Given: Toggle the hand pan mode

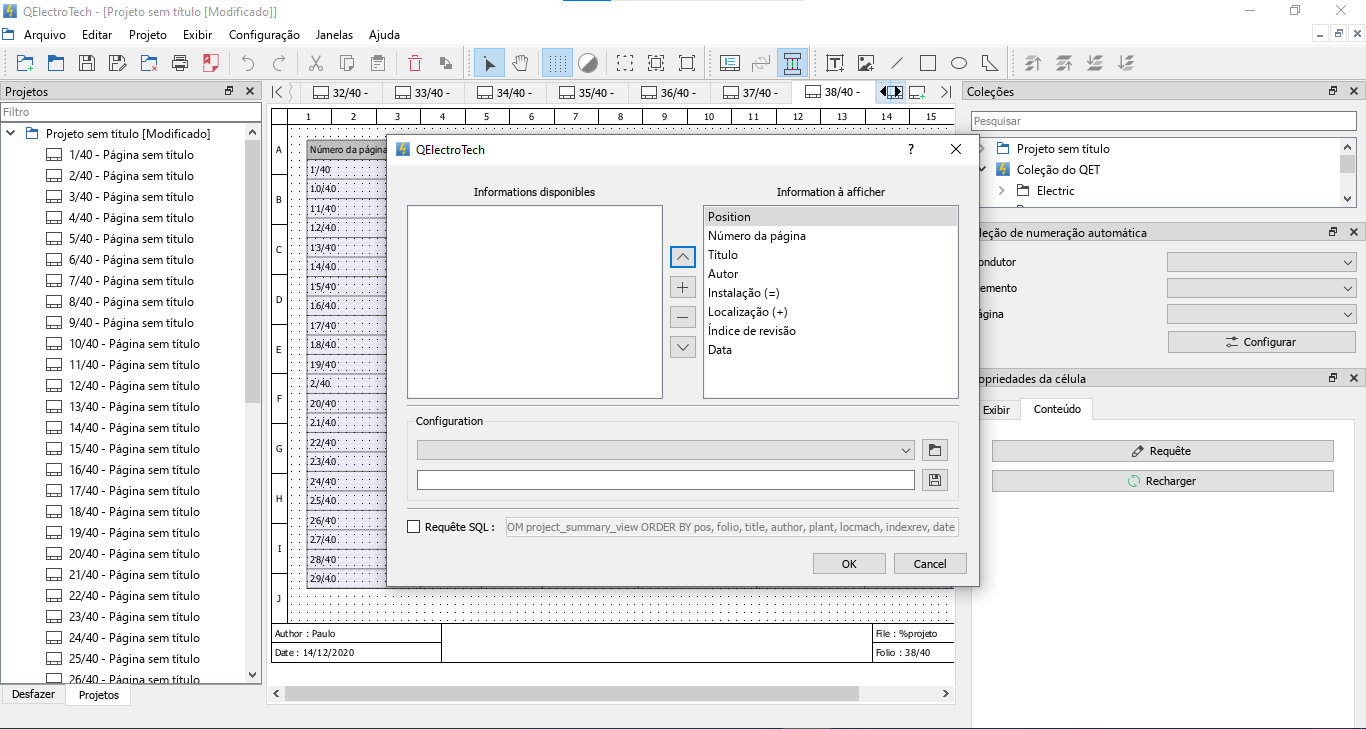Looking at the screenshot, I should (x=520, y=63).
